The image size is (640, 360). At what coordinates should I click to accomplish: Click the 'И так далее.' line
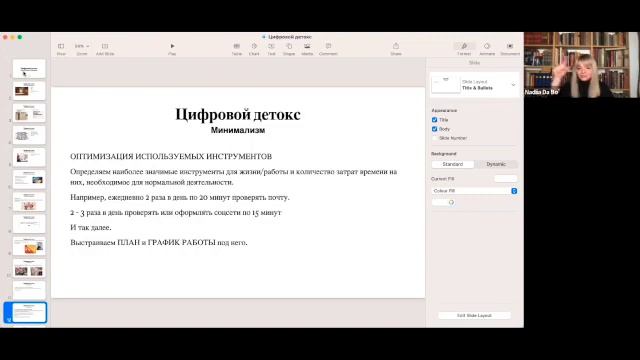pos(91,227)
